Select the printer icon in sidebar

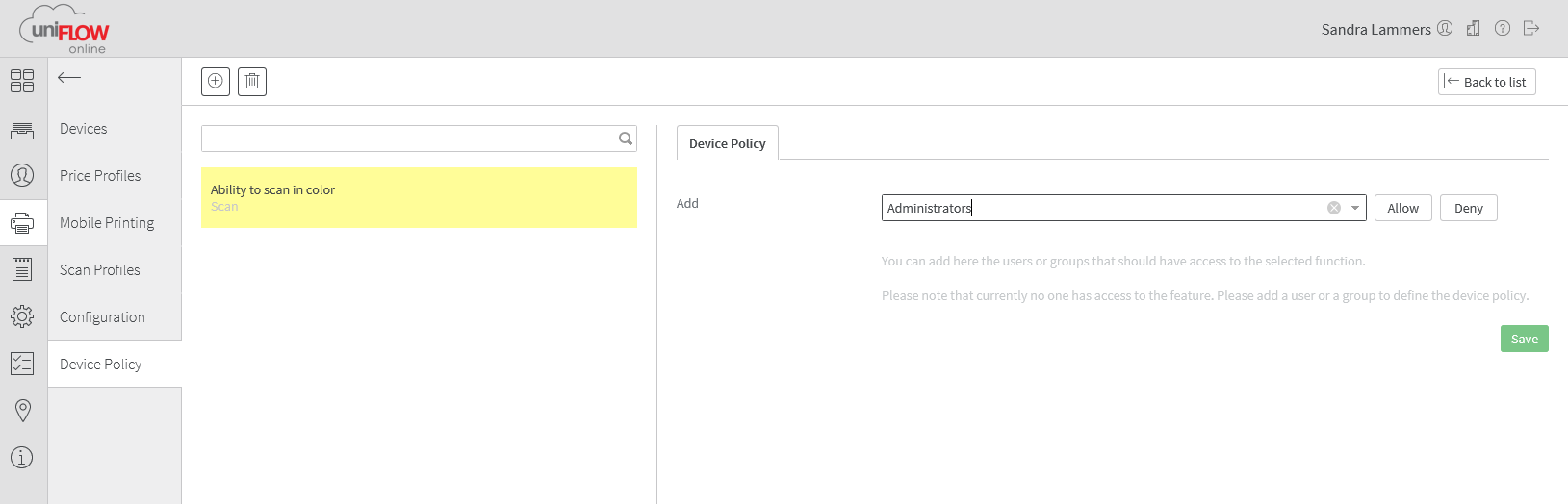click(x=22, y=223)
